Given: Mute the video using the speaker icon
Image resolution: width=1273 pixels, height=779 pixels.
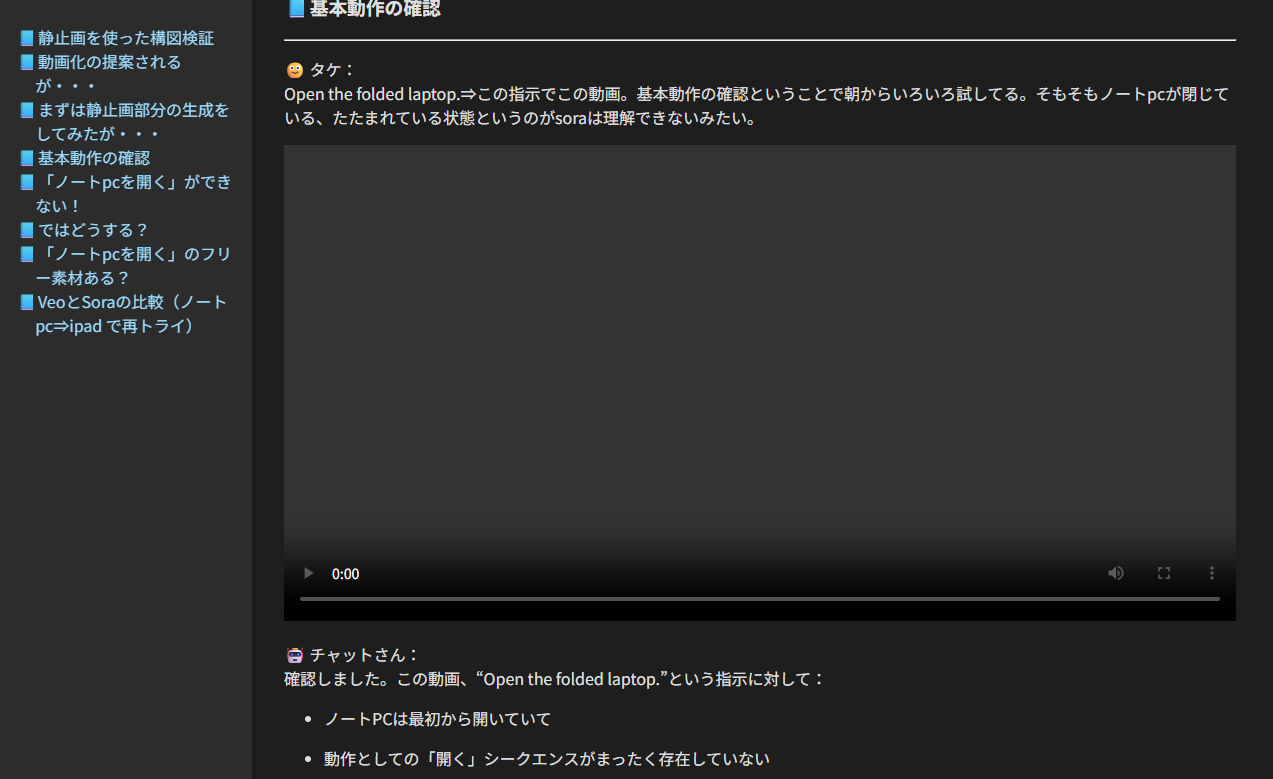Looking at the screenshot, I should [x=1115, y=573].
